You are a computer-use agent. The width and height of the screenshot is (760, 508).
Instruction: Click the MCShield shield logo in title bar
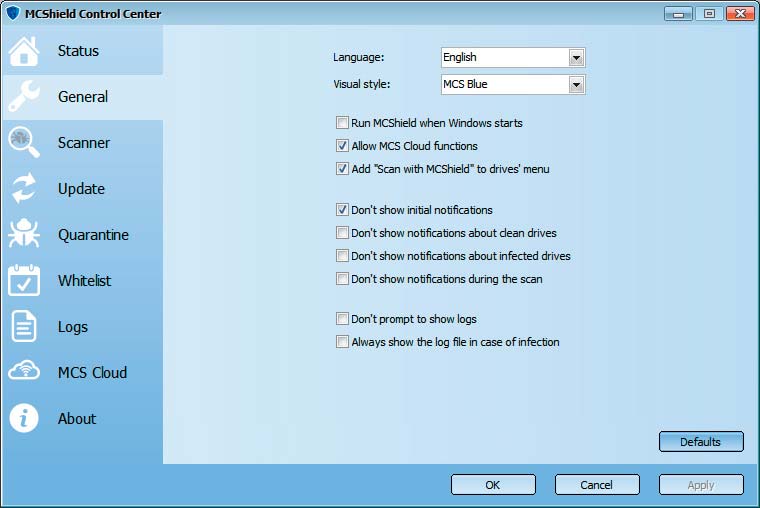[13, 13]
